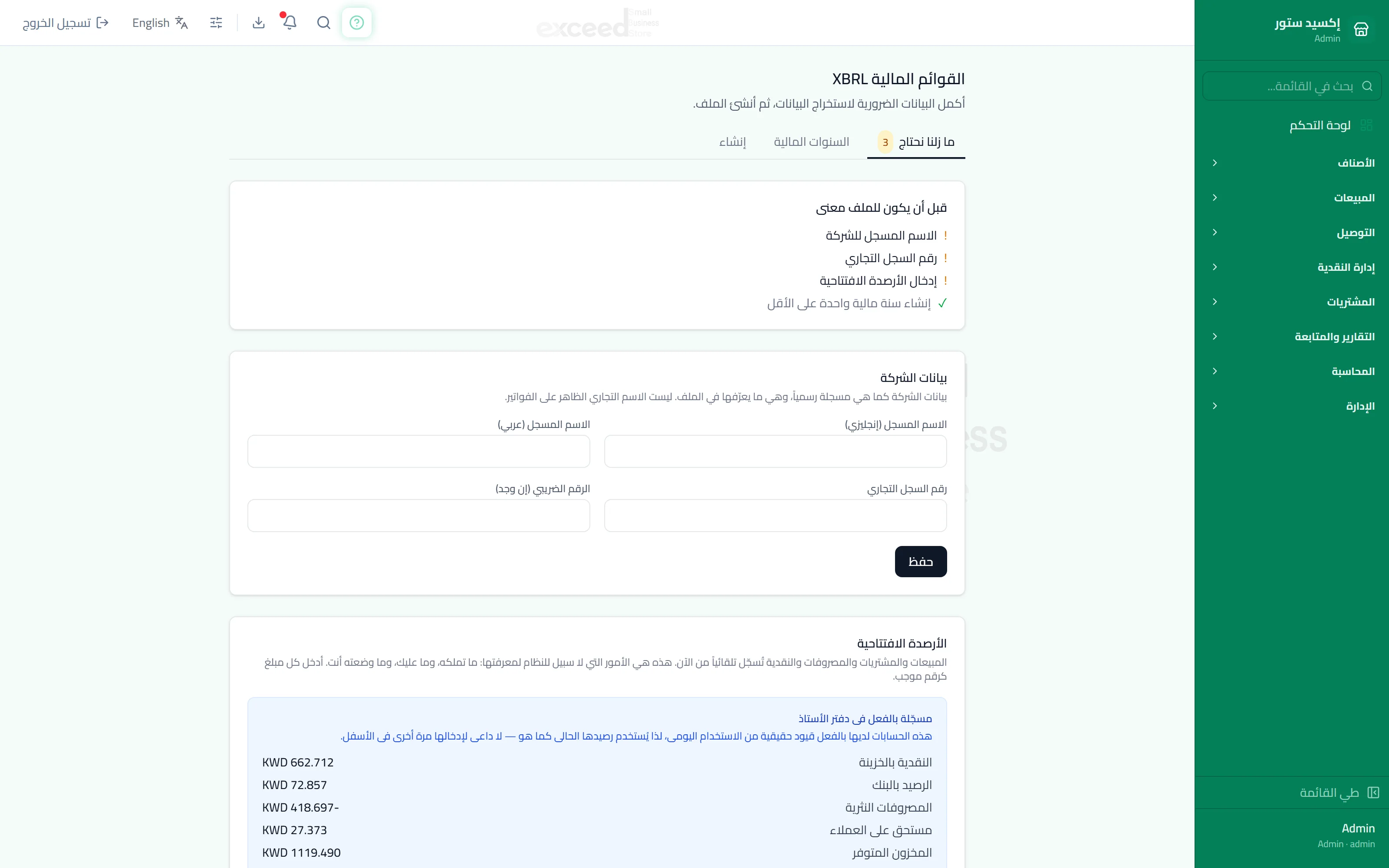Click the النقدية بالخزينة row label

[895, 763]
